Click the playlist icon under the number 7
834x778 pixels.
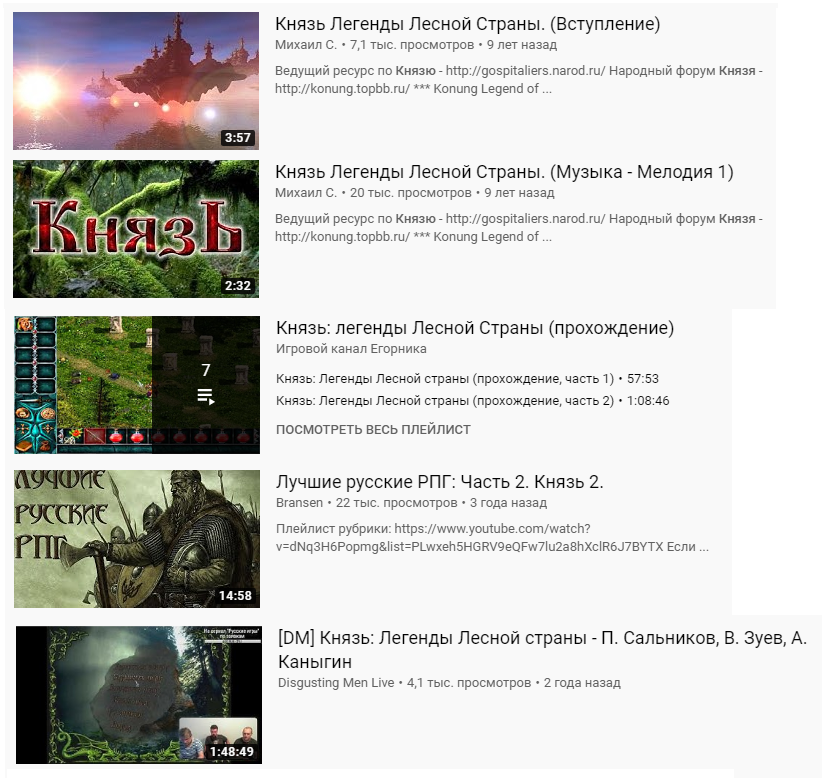(206, 397)
